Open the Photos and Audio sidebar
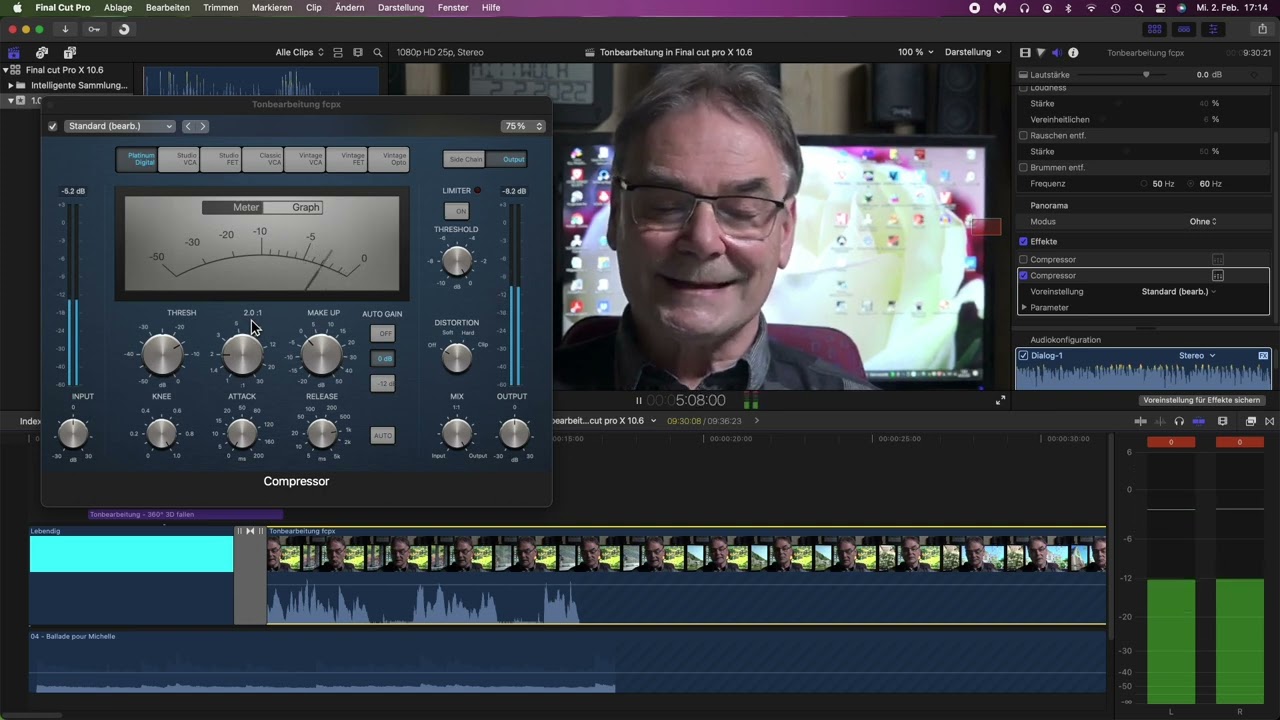This screenshot has width=1280, height=720. click(42, 52)
